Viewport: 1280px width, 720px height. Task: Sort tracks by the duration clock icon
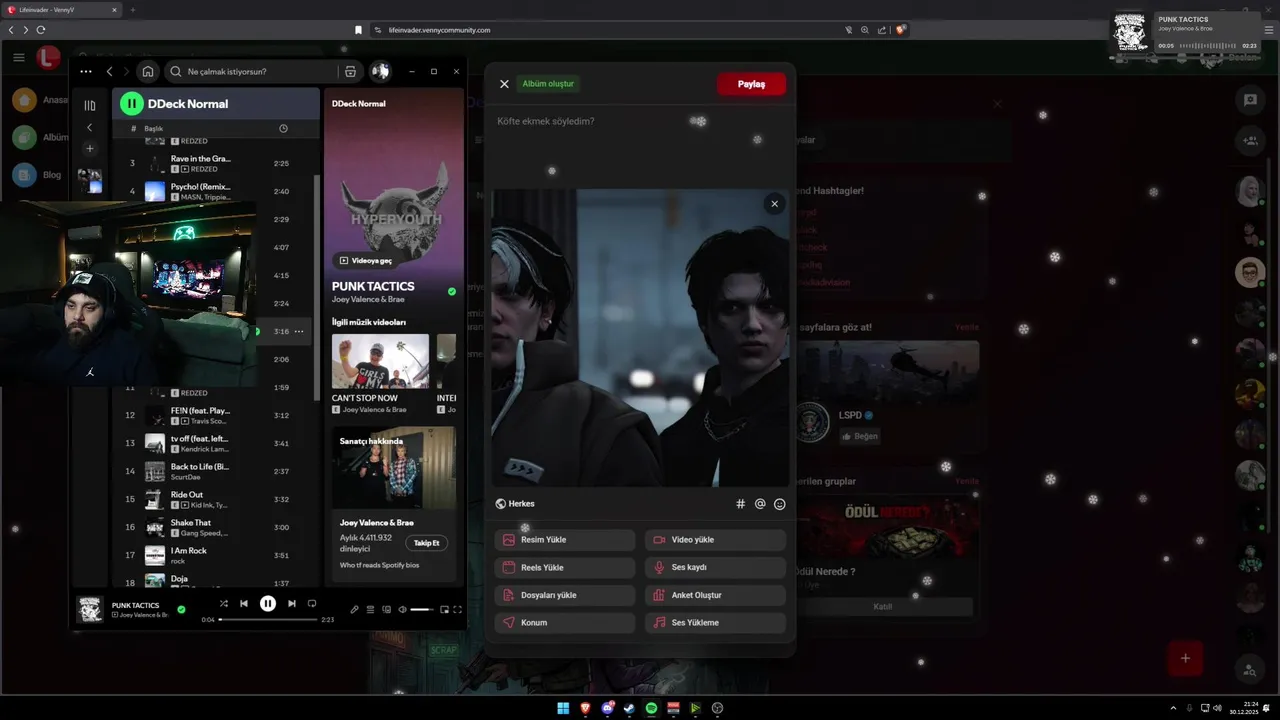[283, 128]
